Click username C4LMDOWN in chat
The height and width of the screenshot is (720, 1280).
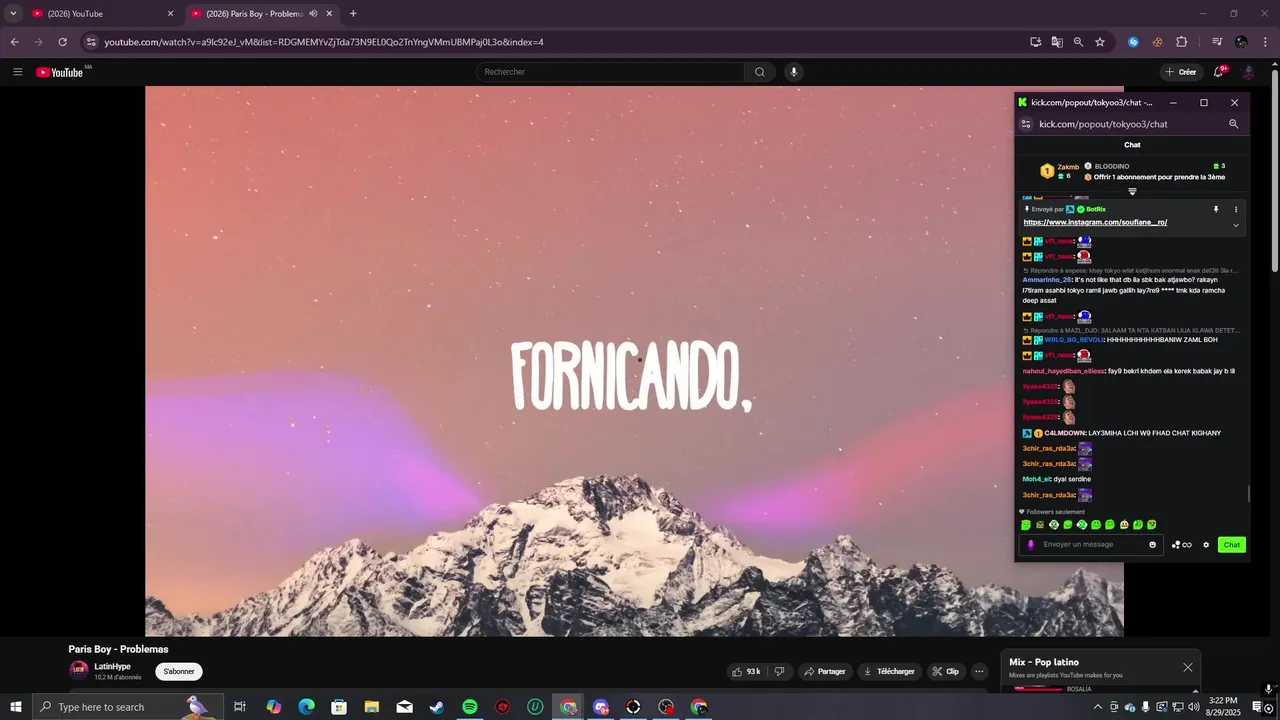click(1065, 433)
